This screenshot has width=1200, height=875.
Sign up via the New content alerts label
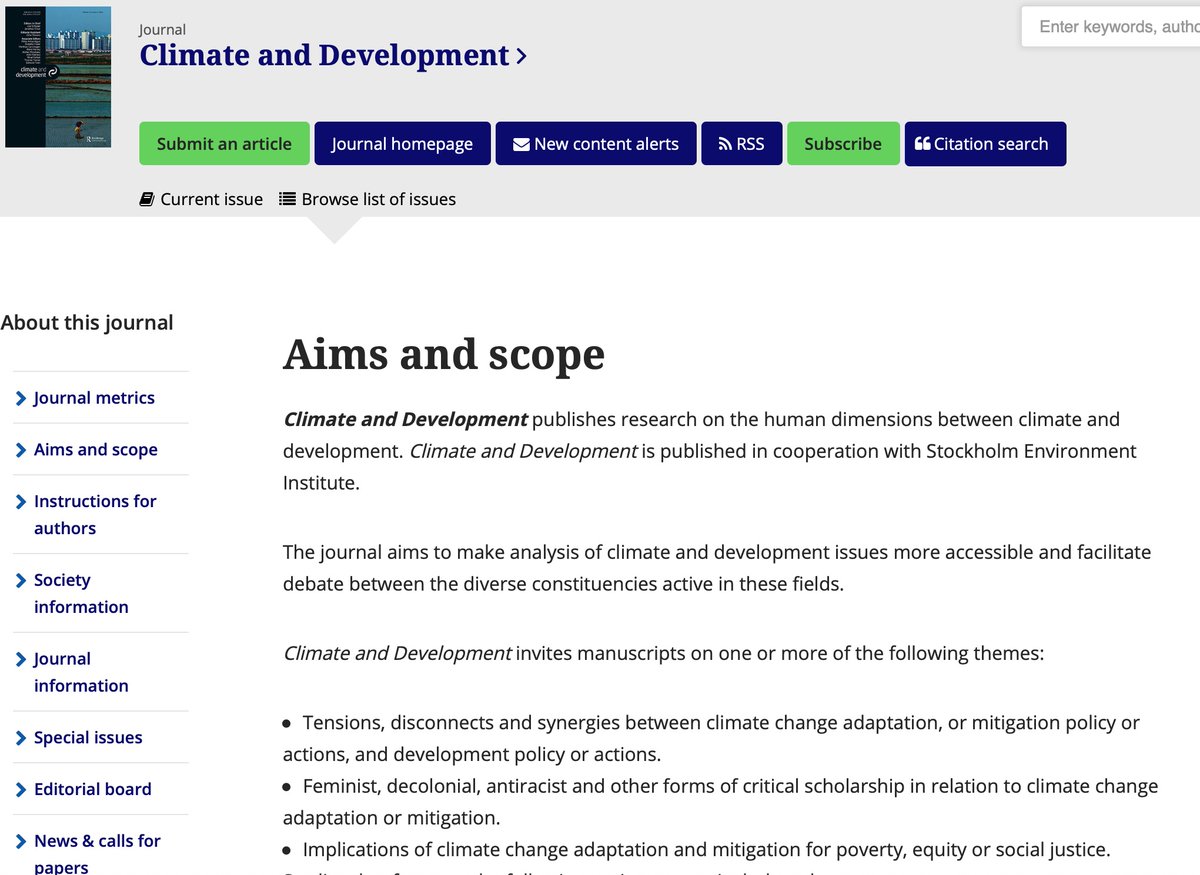606,144
